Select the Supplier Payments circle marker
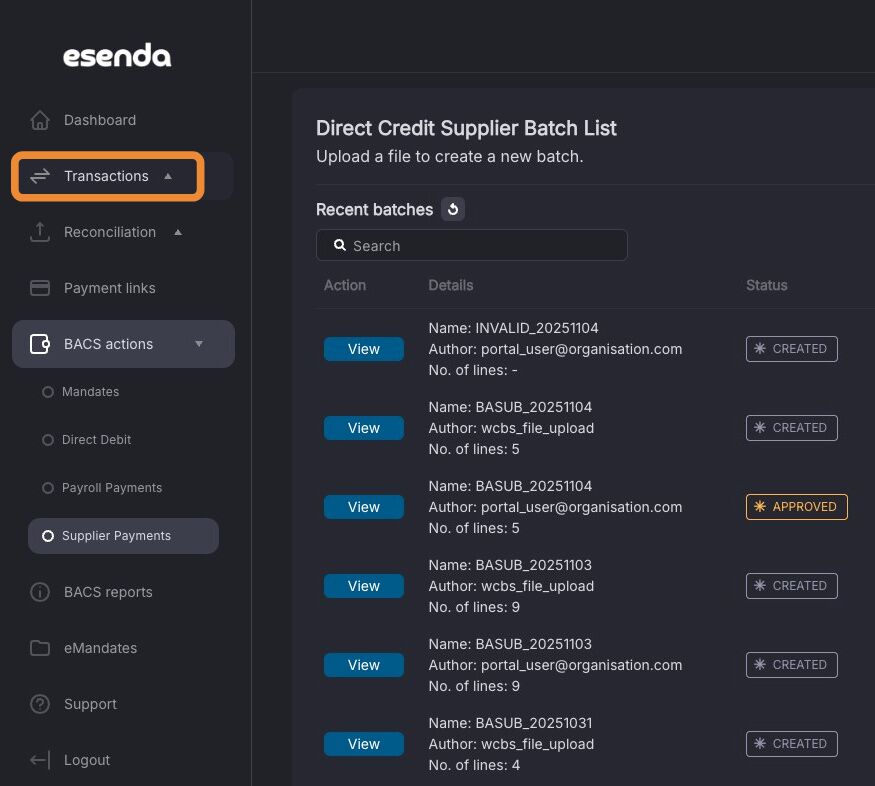 (48, 536)
